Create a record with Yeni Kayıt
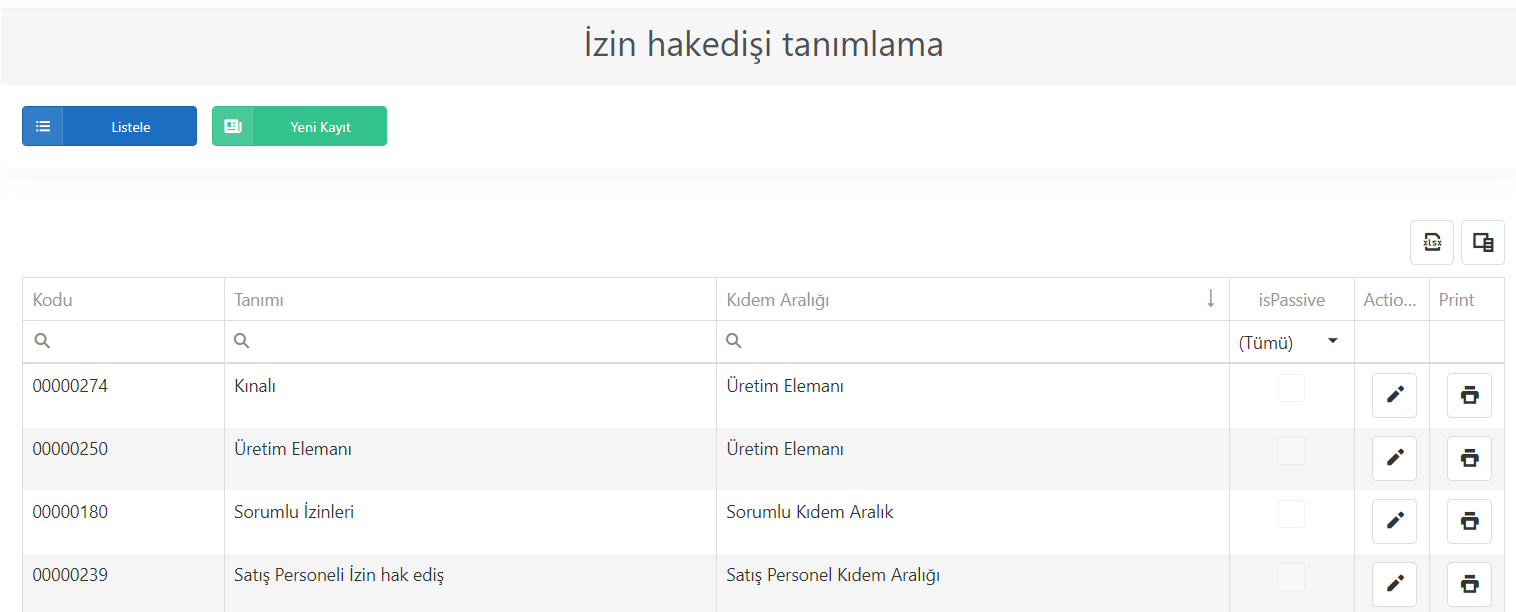1516x612 pixels. coord(299,126)
